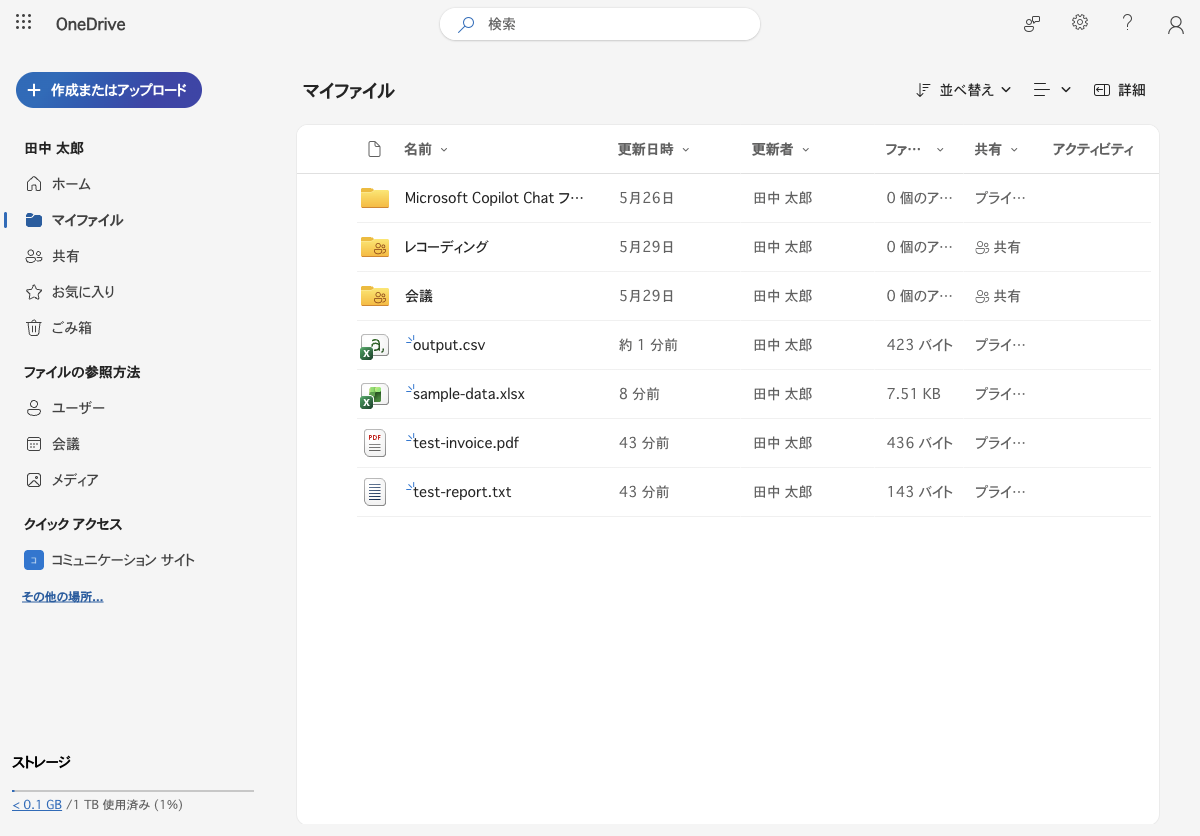
Task: Click the test-report.txt text file icon
Action: coord(375,492)
